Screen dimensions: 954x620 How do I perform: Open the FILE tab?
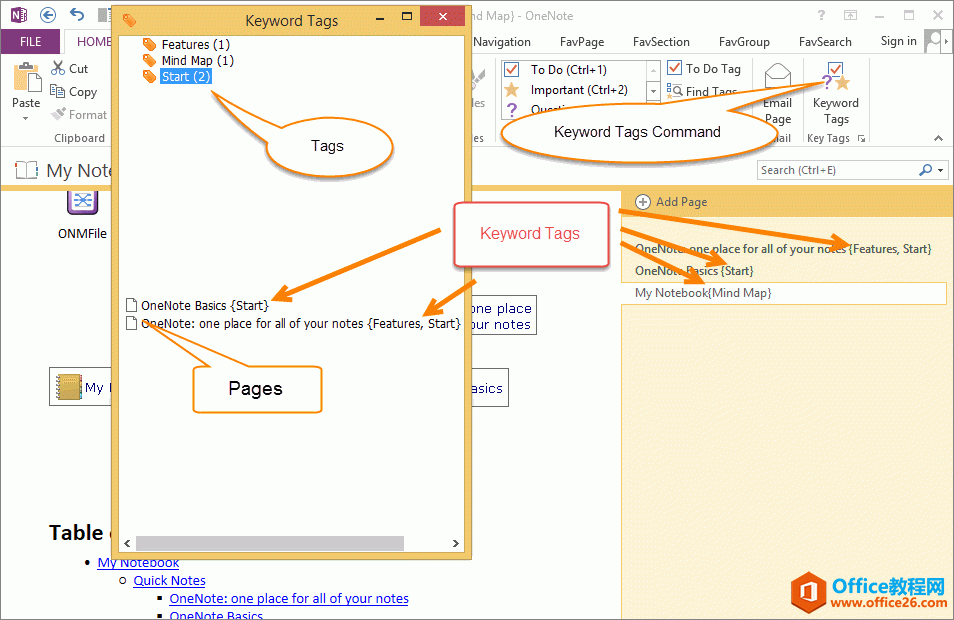(30, 41)
